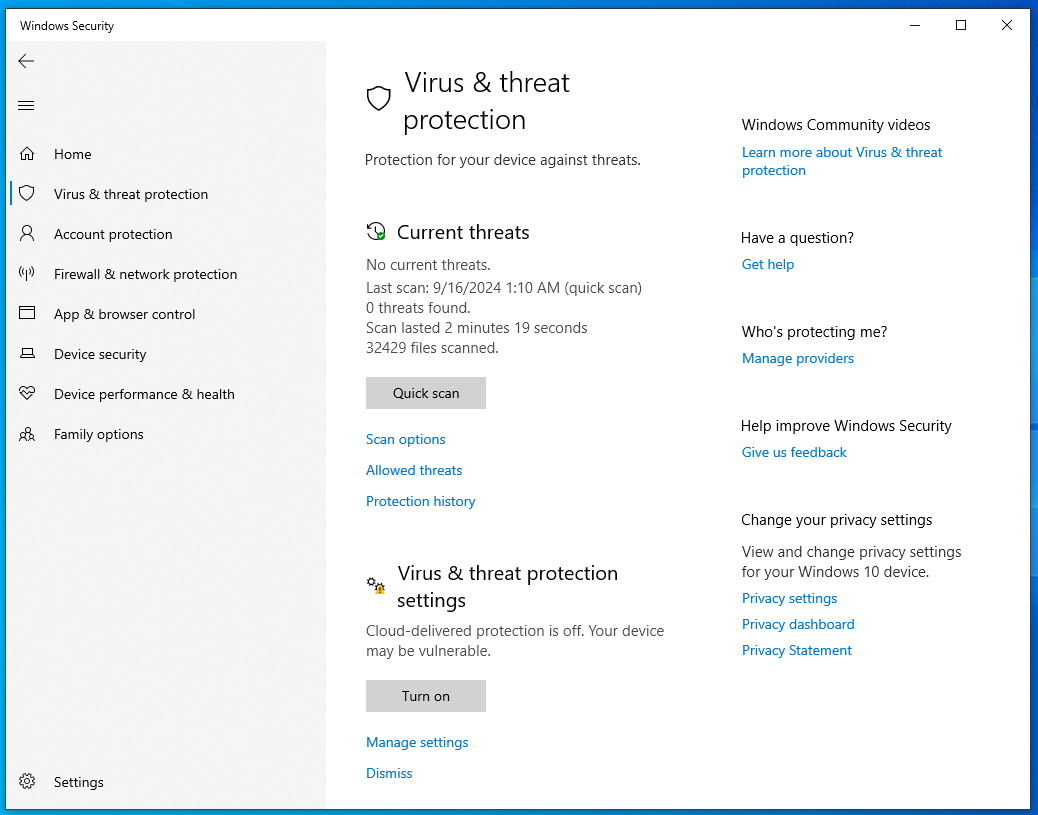Open Scan options link
1038x815 pixels.
point(406,439)
